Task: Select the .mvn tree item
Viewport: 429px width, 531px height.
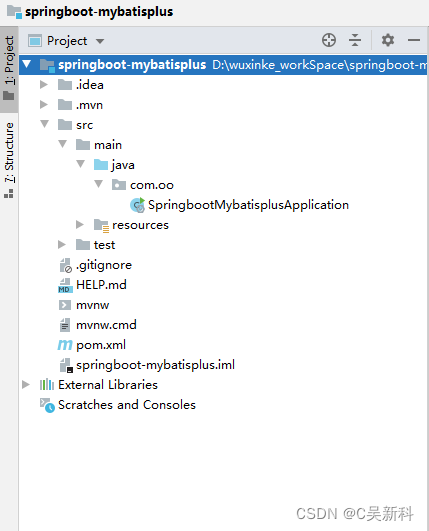Action: click(89, 105)
